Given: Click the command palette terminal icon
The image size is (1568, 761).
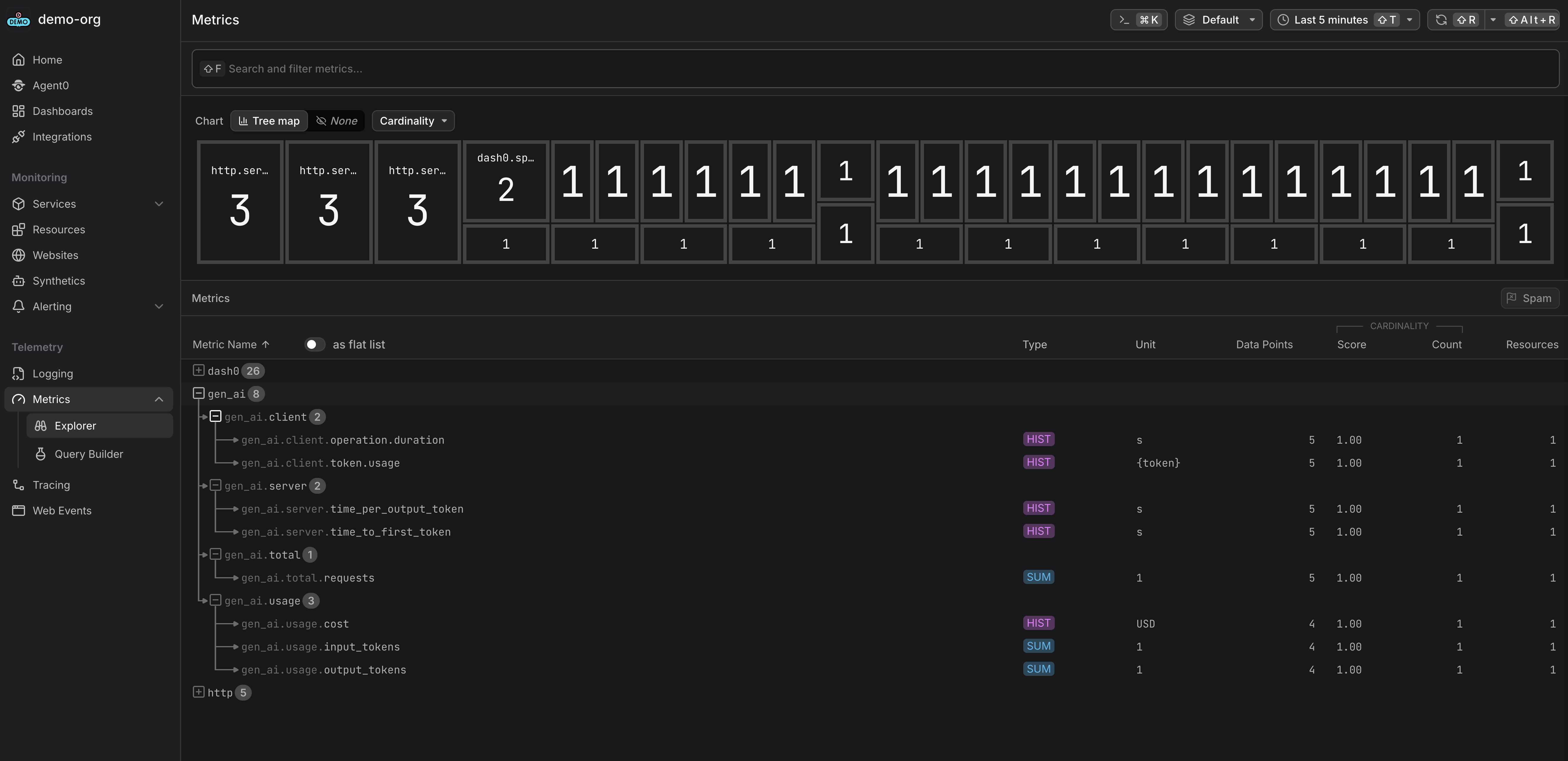Looking at the screenshot, I should (x=1124, y=19).
